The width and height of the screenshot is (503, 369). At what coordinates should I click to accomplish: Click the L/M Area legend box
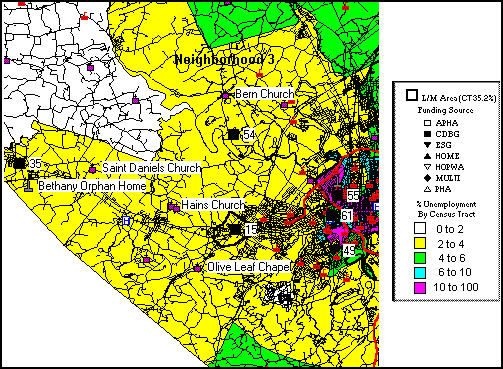click(x=412, y=95)
